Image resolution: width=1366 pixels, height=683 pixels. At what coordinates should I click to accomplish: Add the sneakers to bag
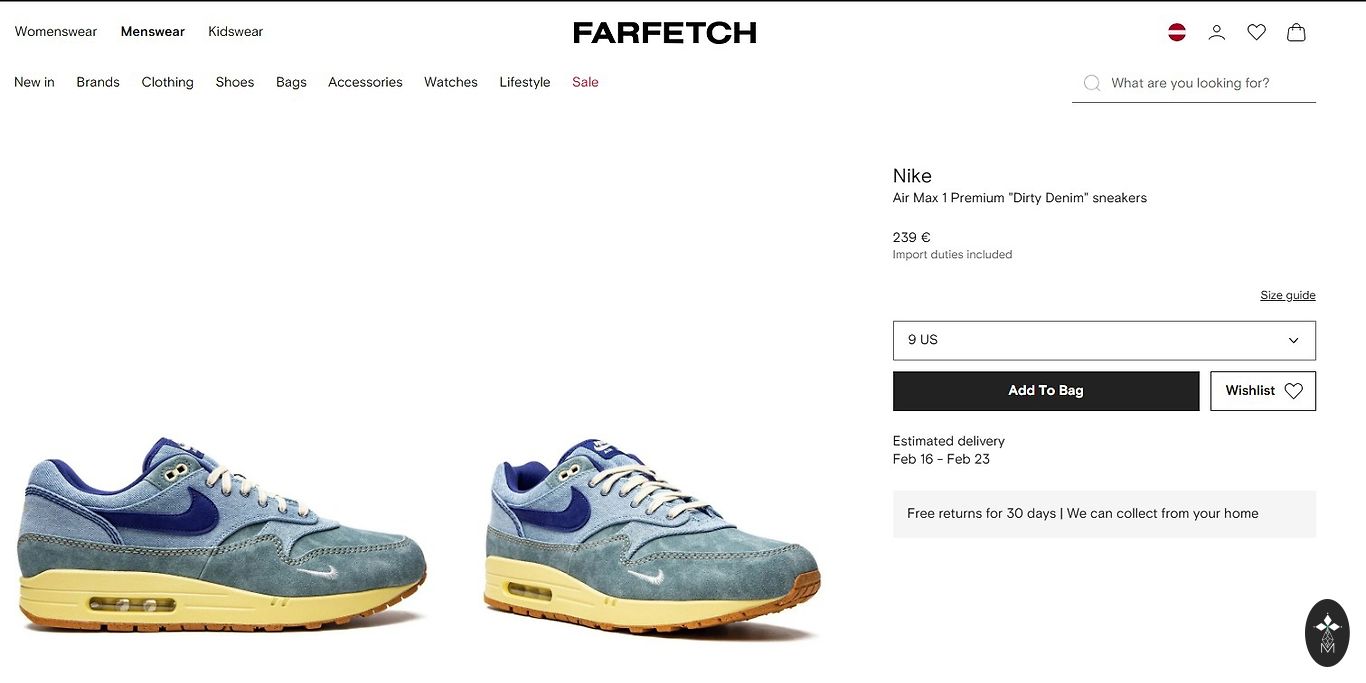coord(1046,391)
